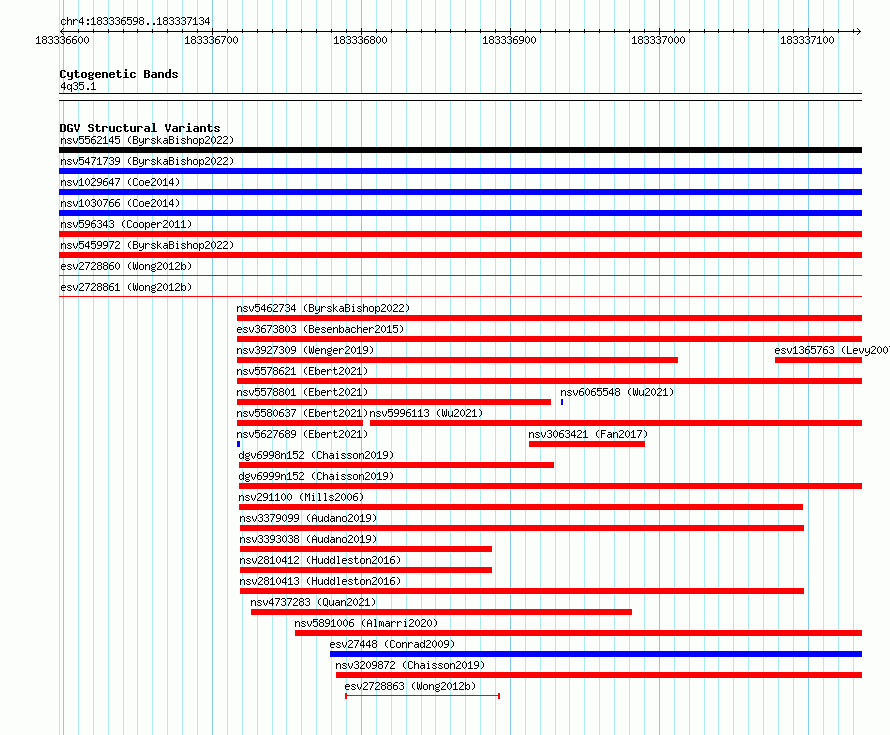Select the red nsv5580637 variant bar
Image resolution: width=890 pixels, height=735 pixels.
pos(300,423)
